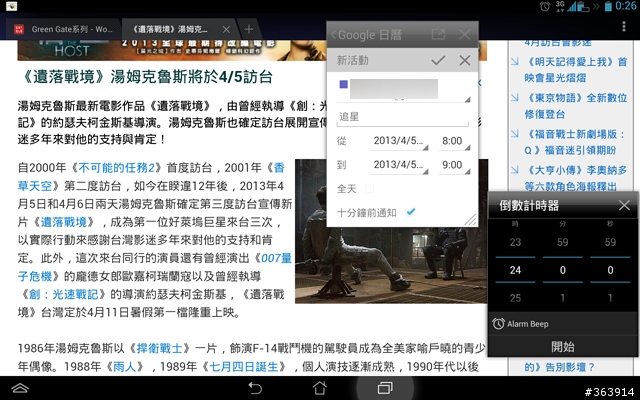Open a new browser tab with plus
640x400 pixels.
pos(249,29)
